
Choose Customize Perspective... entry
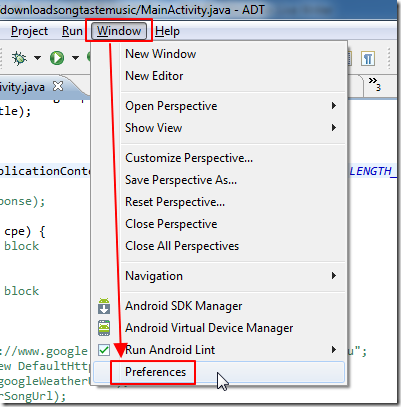point(219,158)
